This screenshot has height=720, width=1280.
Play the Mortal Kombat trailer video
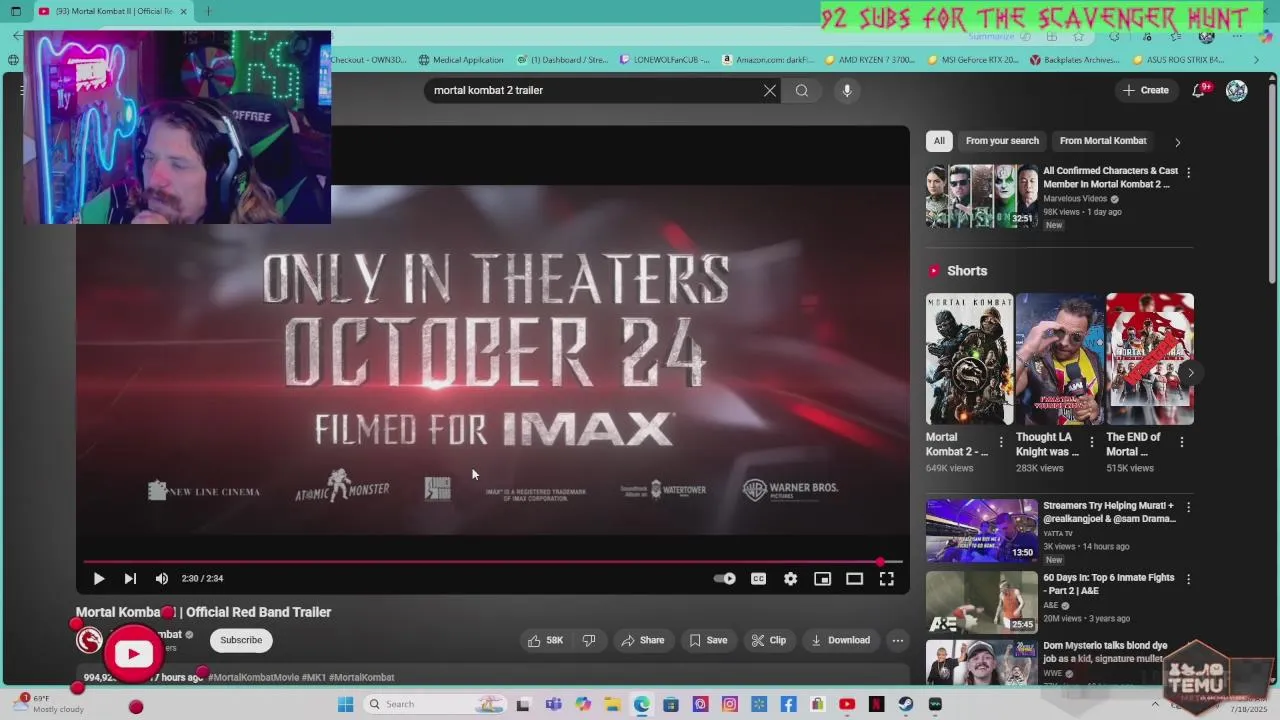(x=98, y=578)
